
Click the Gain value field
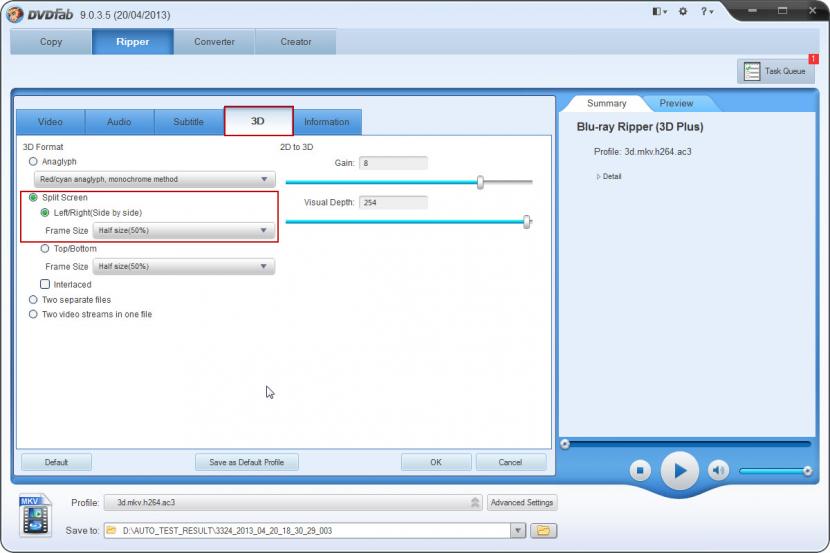click(393, 163)
